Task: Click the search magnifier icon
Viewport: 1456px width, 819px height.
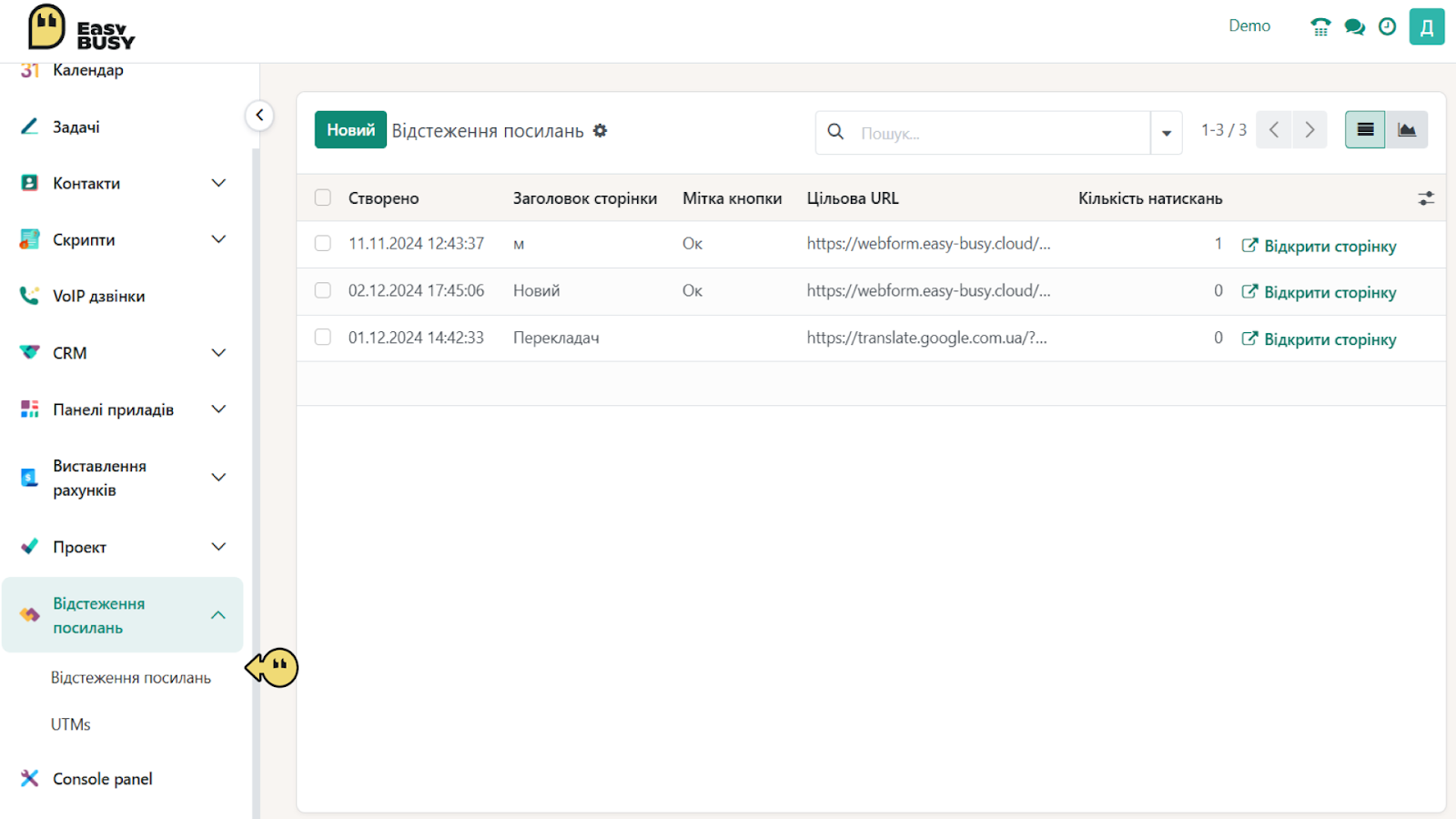Action: [x=835, y=132]
